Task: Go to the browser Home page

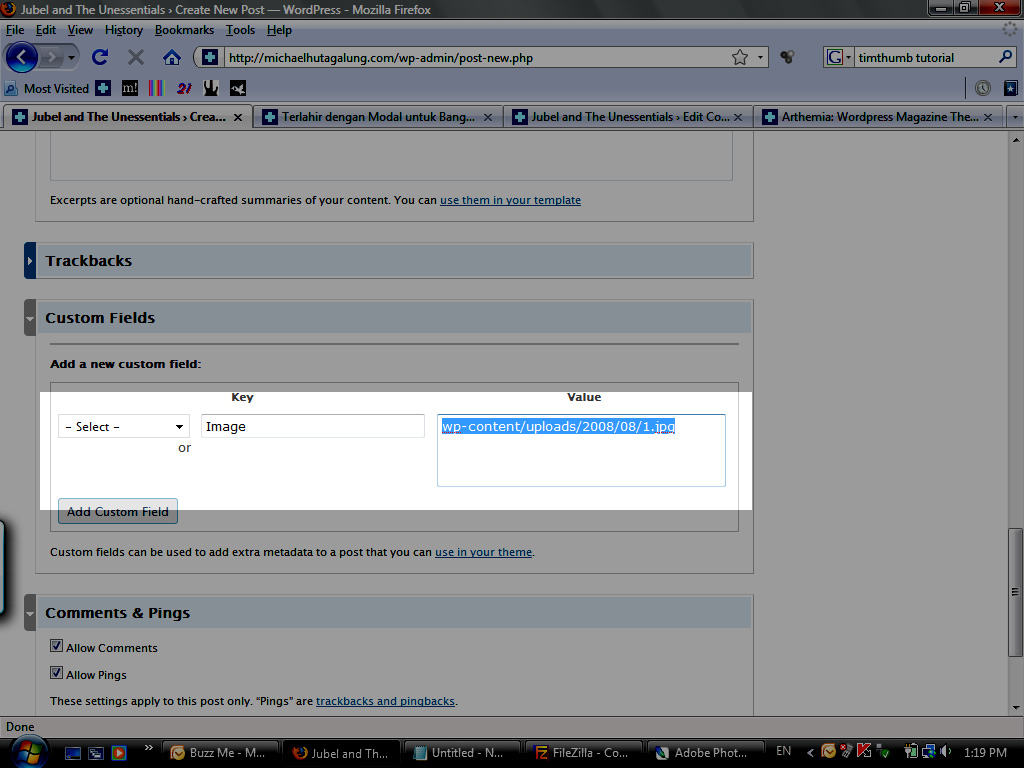Action: tap(172, 57)
